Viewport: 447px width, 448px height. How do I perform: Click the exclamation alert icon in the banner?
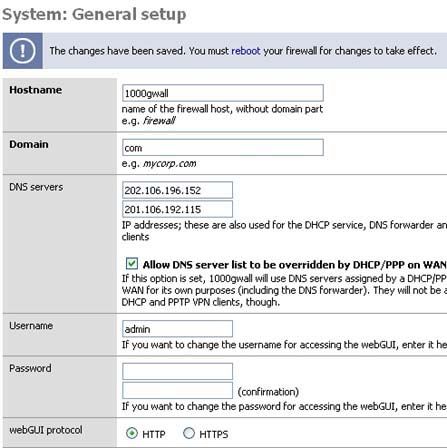click(x=23, y=51)
